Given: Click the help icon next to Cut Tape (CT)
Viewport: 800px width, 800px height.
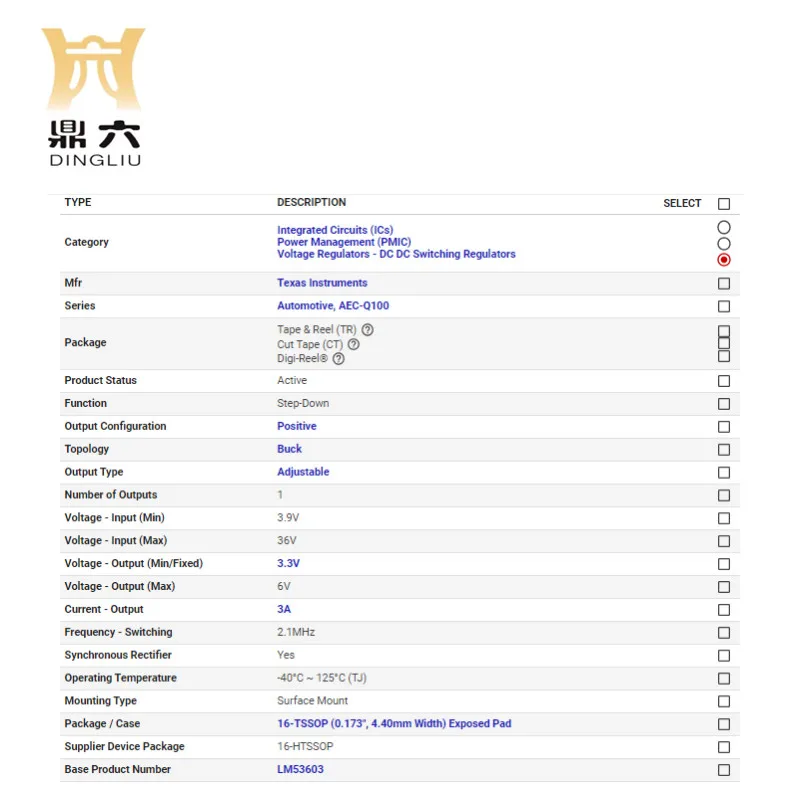Looking at the screenshot, I should pyautogui.click(x=354, y=344).
